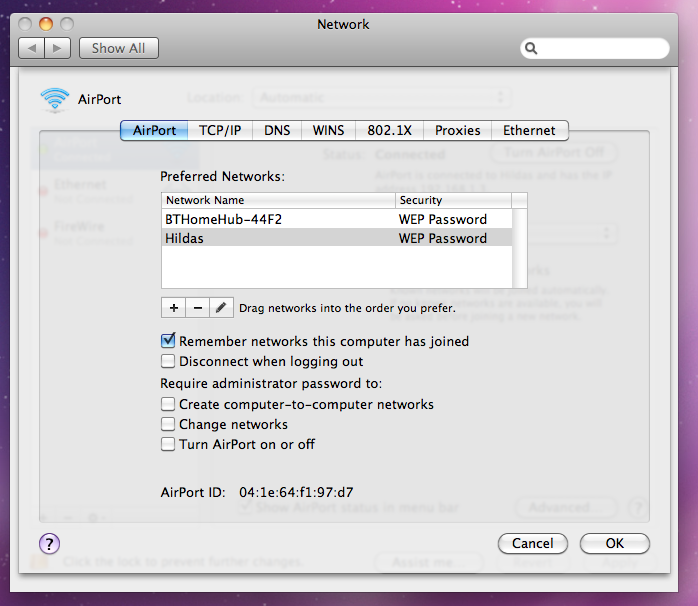Image resolution: width=698 pixels, height=606 pixels.
Task: Sort by Network Name column header
Action: tap(278, 200)
